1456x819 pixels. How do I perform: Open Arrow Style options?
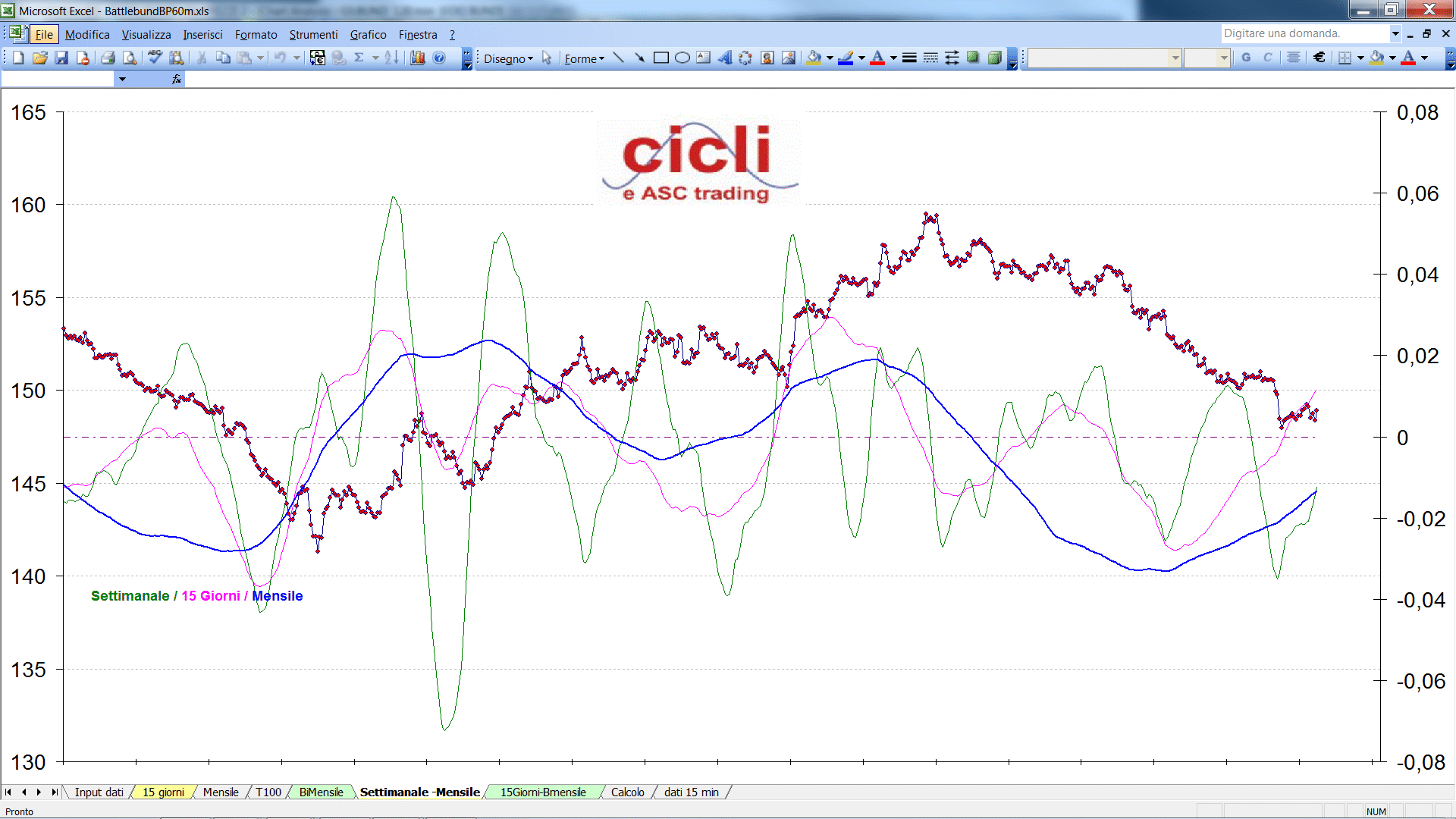pyautogui.click(x=952, y=58)
